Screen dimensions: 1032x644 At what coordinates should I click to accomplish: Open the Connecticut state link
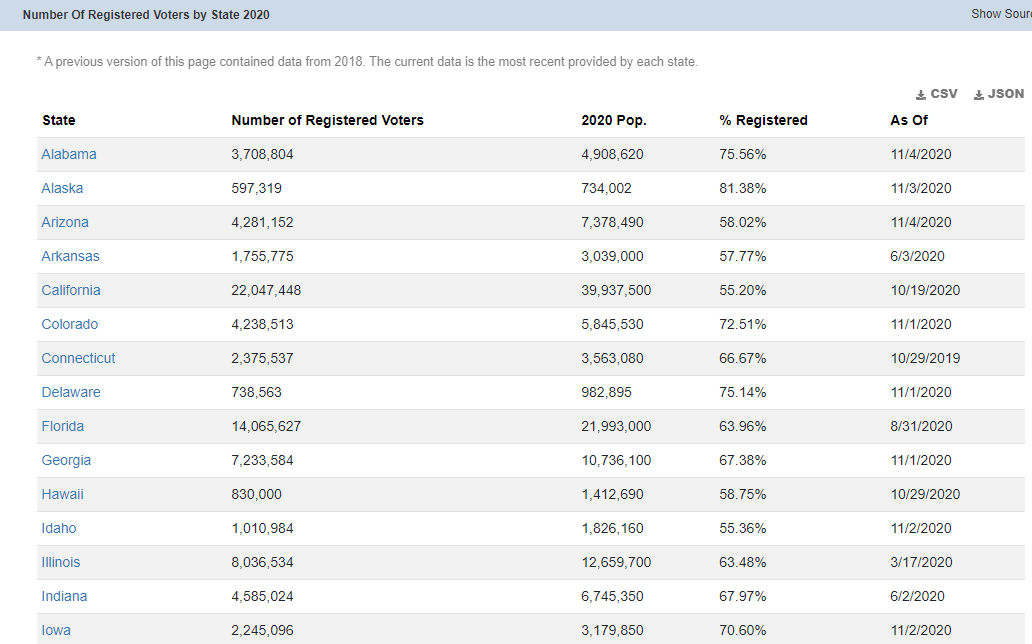tap(78, 358)
